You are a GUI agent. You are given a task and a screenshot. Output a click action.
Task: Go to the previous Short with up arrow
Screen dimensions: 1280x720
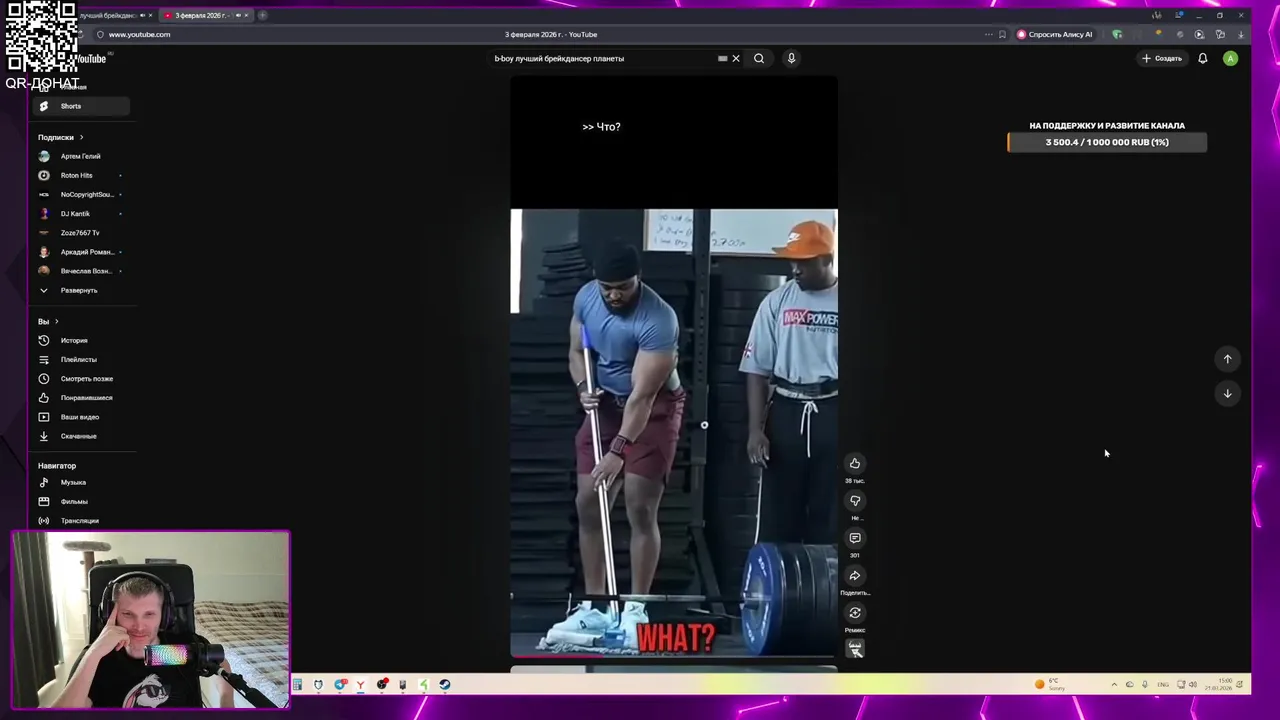click(x=1227, y=359)
